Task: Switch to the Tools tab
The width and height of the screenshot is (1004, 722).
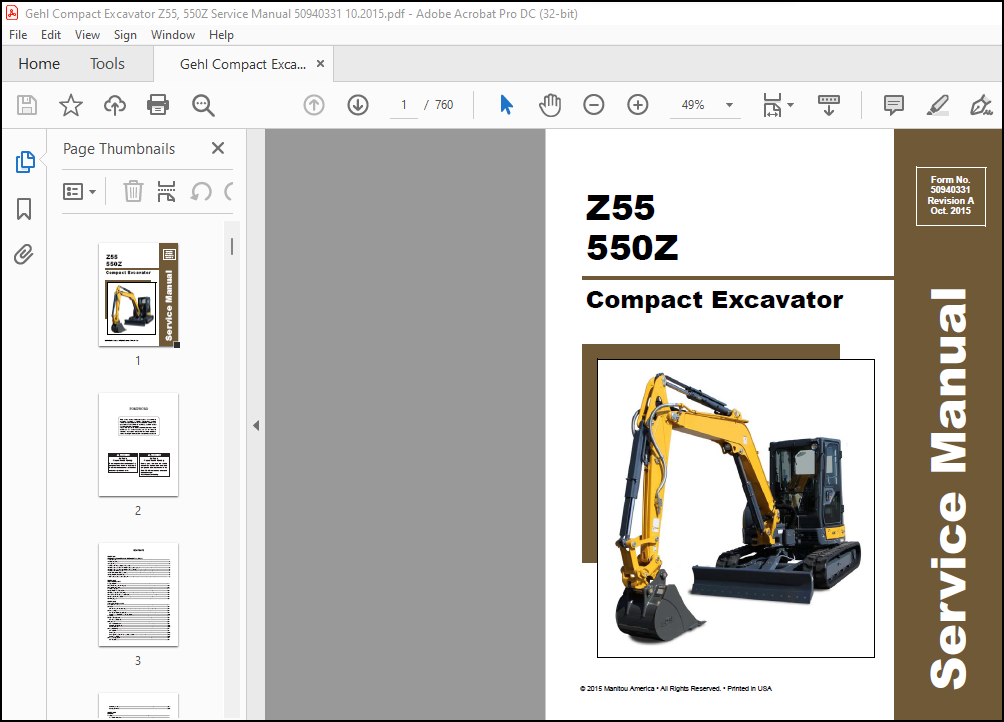Action: coord(107,64)
